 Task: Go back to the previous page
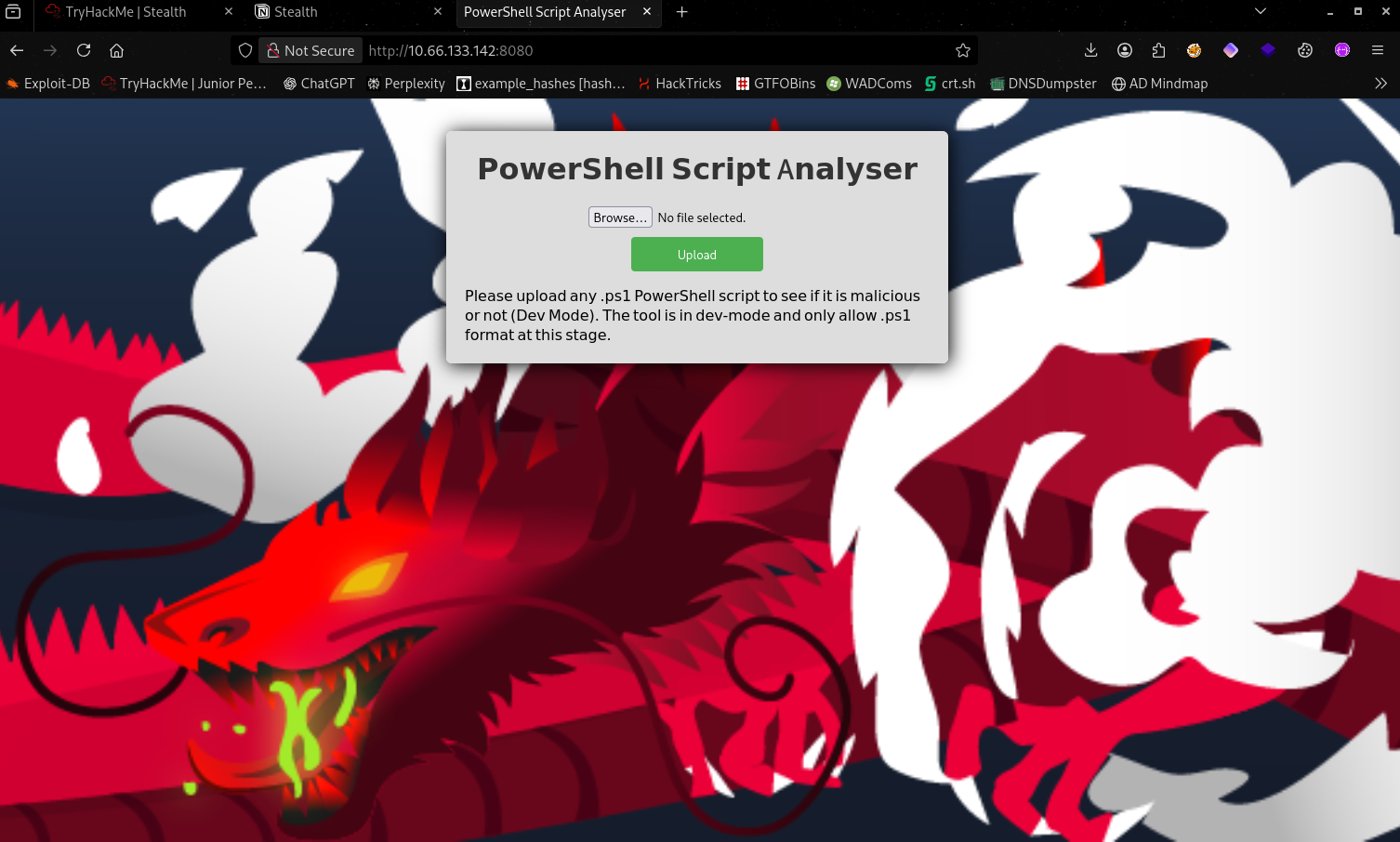click(x=17, y=50)
